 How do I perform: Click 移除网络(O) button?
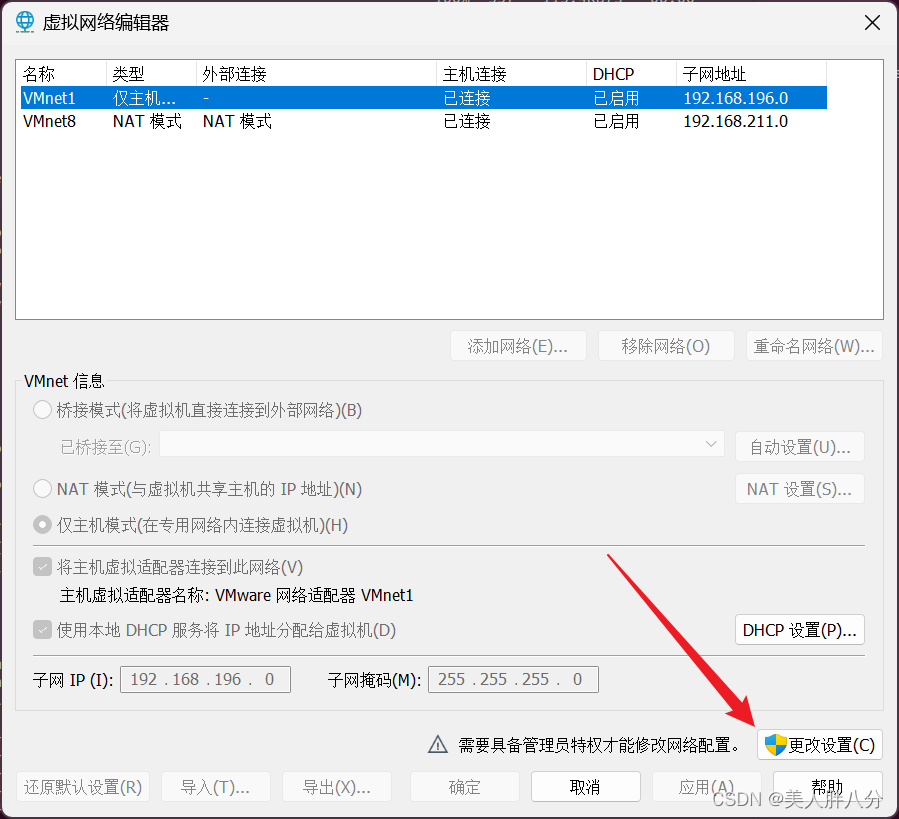point(666,346)
